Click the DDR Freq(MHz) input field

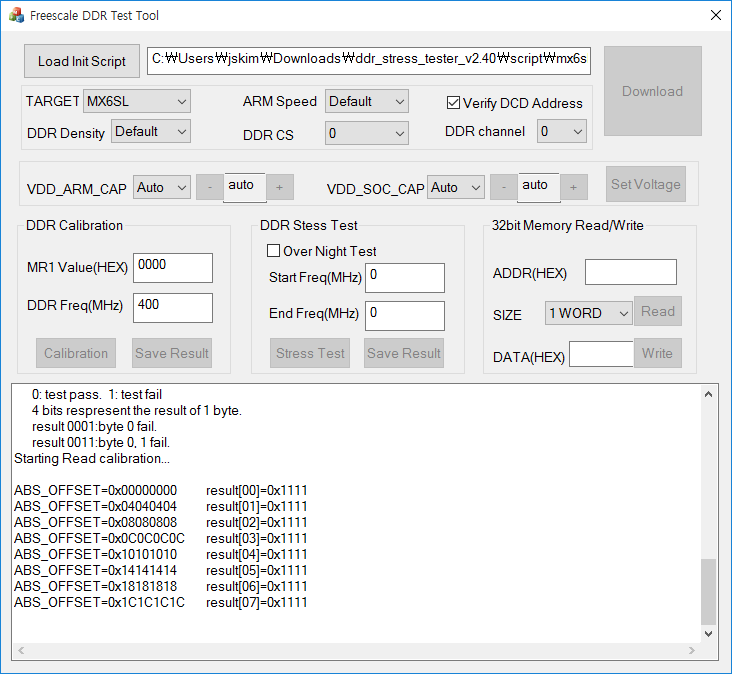point(173,308)
